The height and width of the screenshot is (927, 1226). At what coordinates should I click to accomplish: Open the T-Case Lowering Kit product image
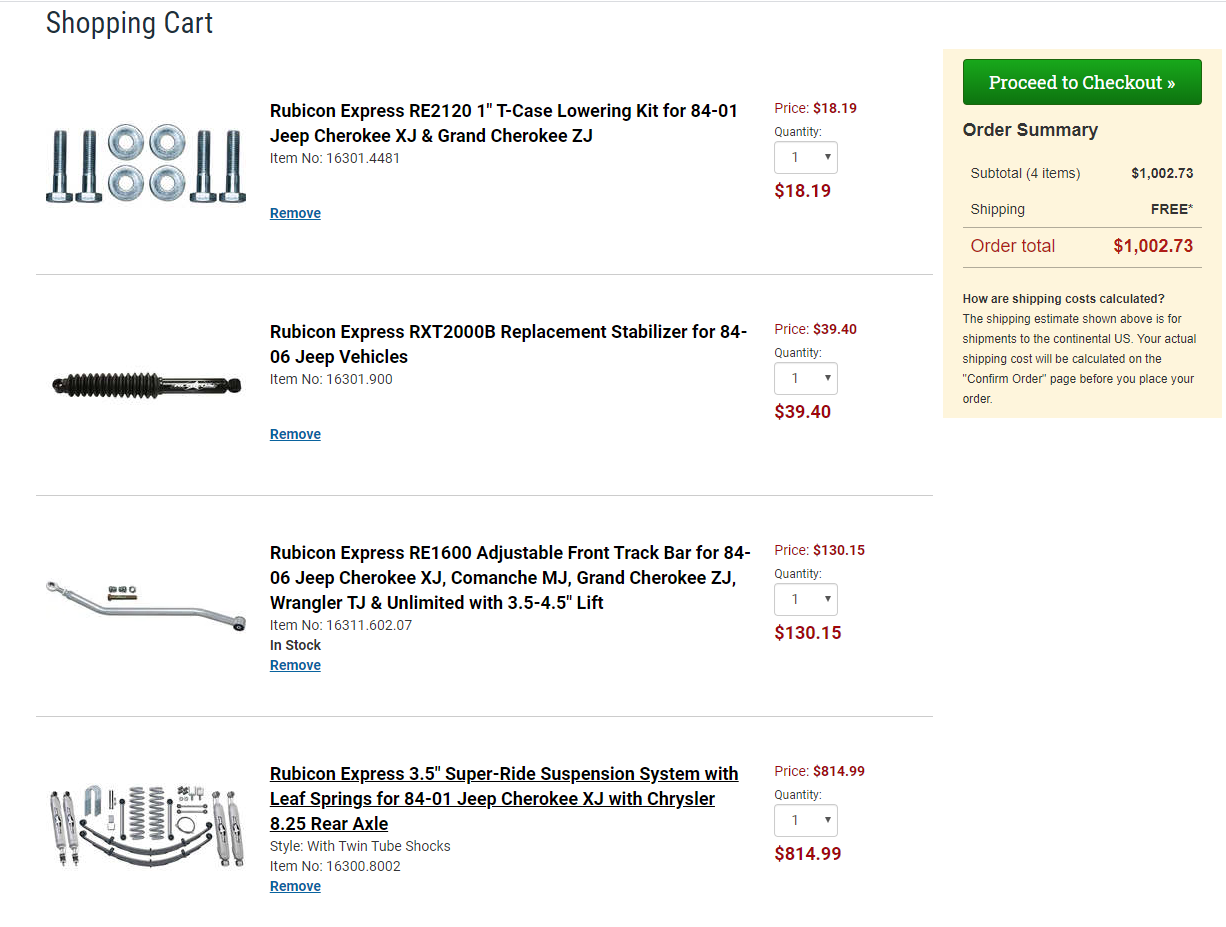point(146,164)
